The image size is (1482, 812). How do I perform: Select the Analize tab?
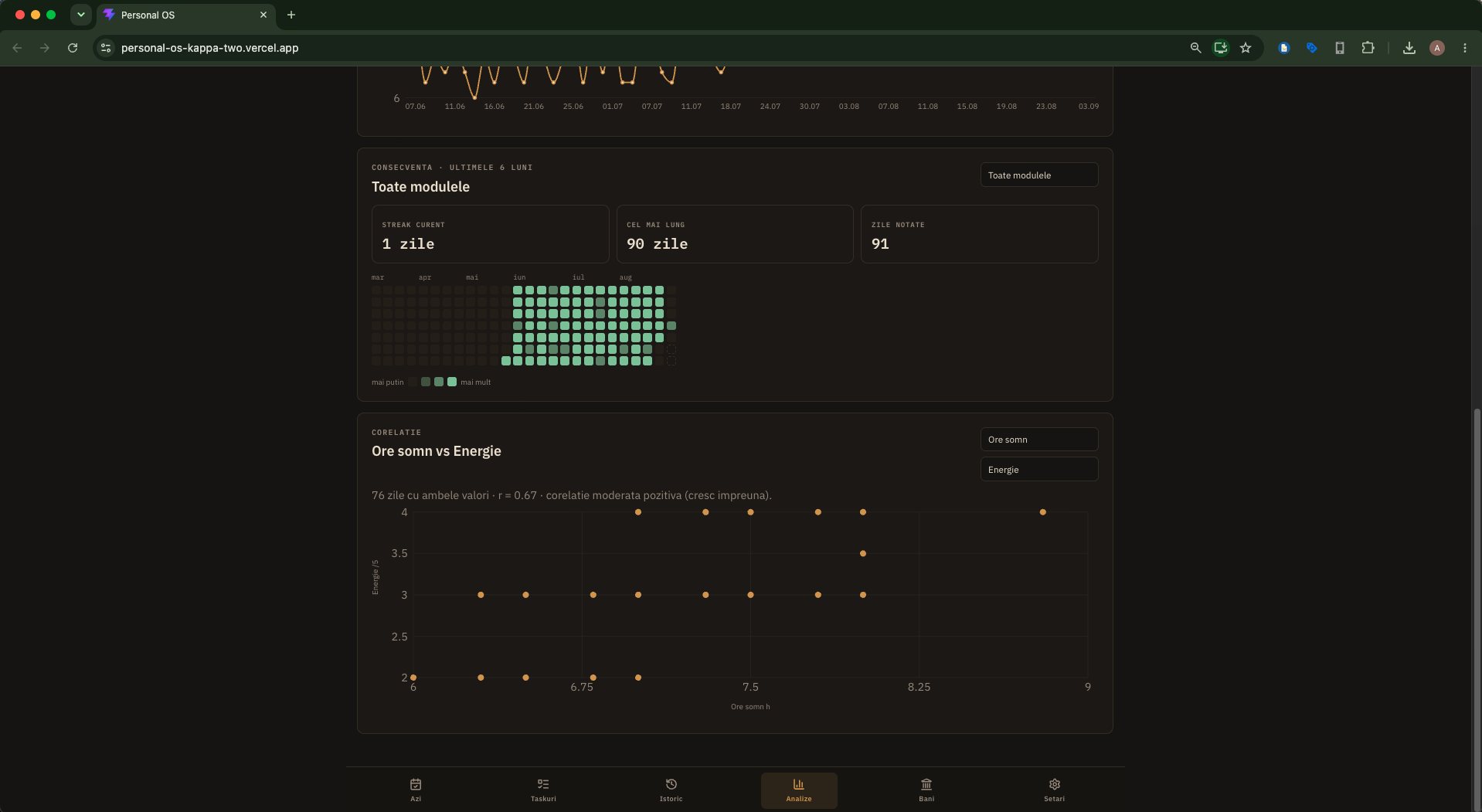(799, 790)
